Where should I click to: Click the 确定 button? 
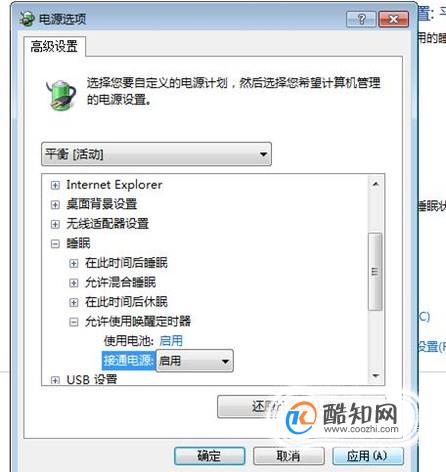(210, 456)
